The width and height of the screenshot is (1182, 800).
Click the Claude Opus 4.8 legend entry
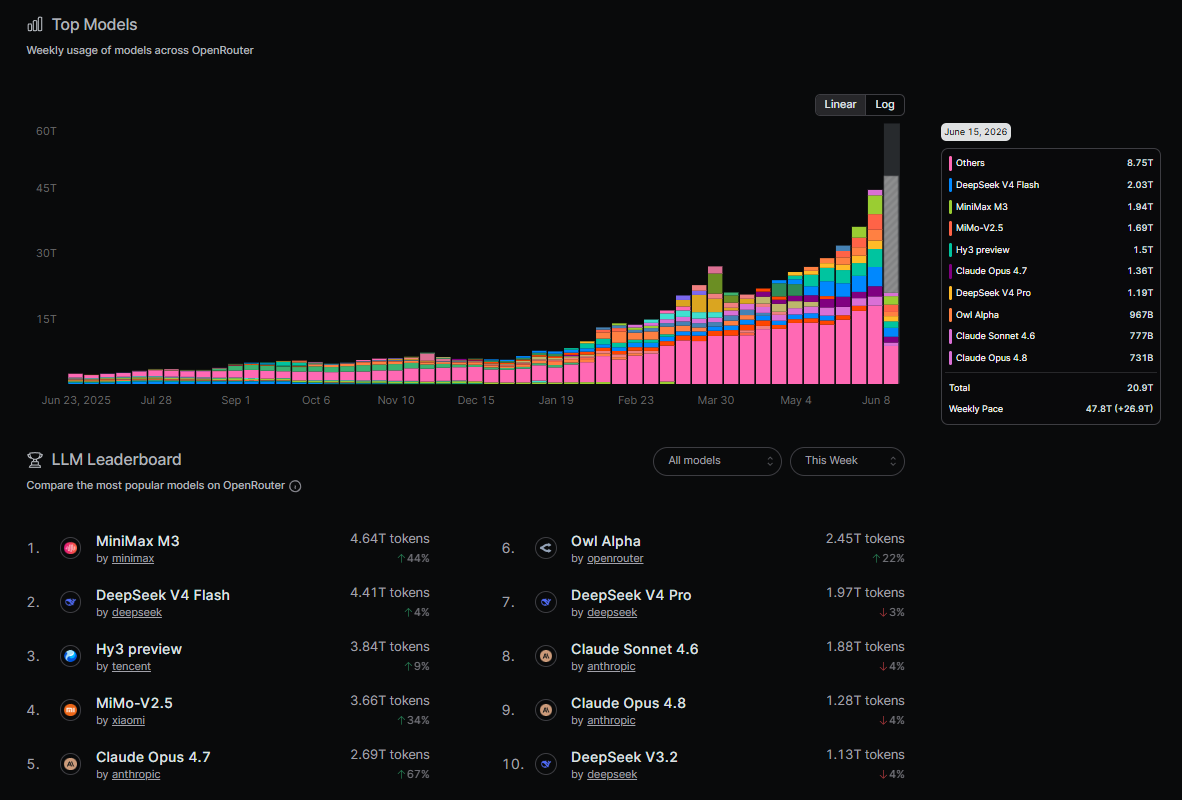[1051, 358]
